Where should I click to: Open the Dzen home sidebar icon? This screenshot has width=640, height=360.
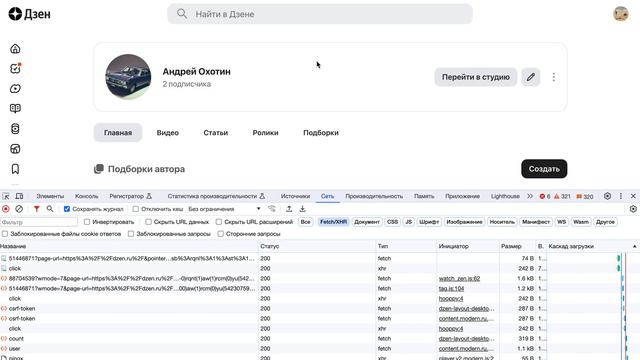click(x=15, y=49)
